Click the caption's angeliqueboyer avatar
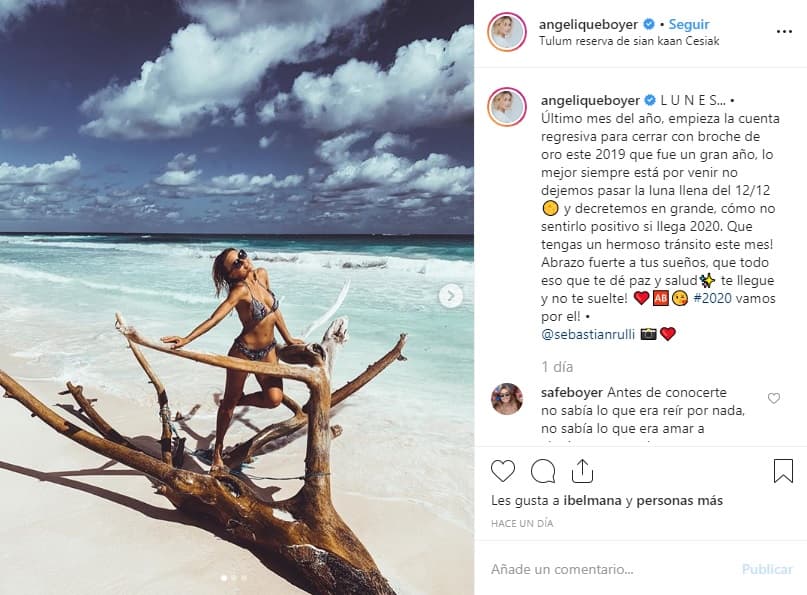 click(x=507, y=107)
